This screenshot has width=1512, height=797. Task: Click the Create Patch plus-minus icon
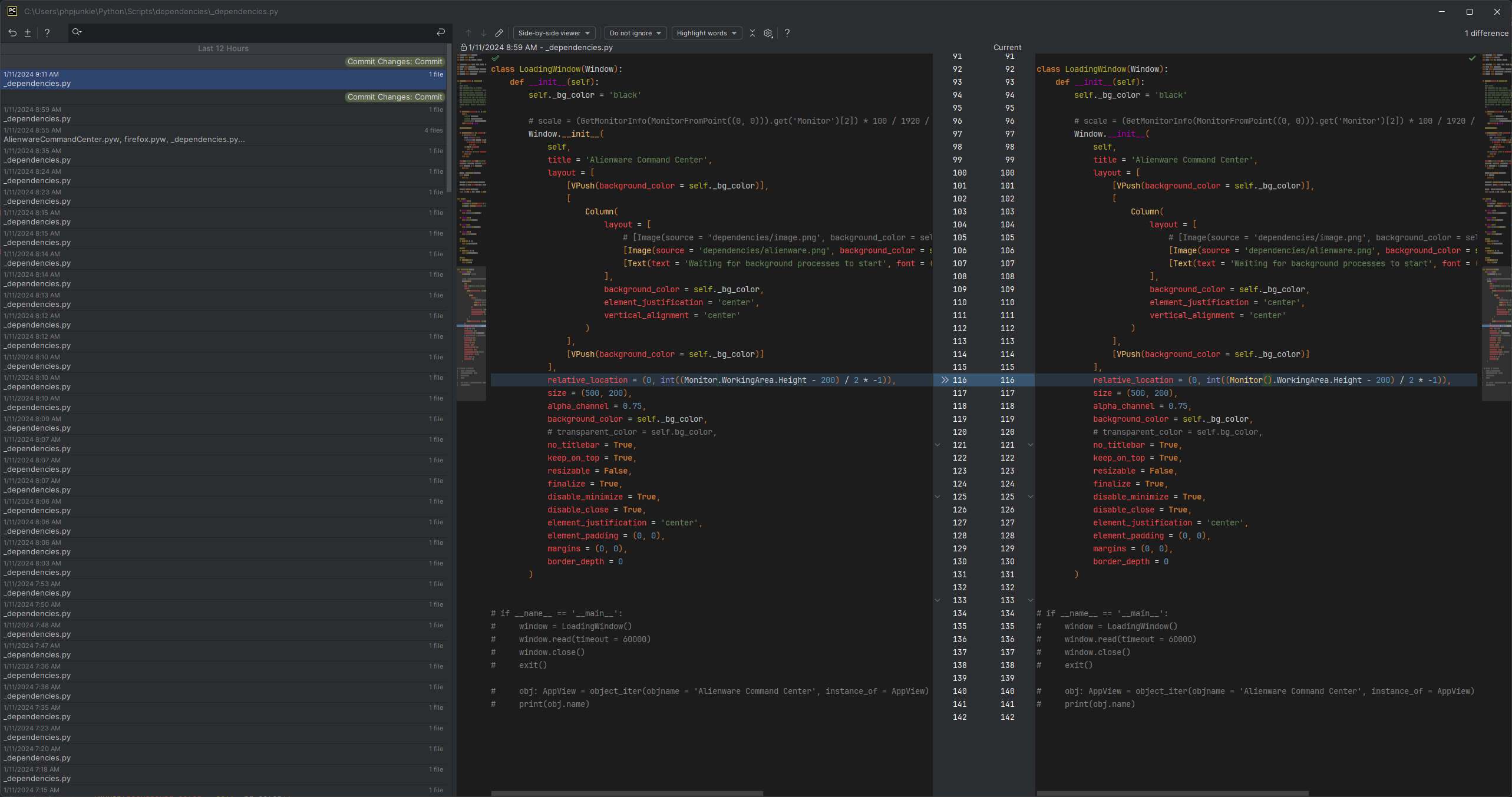coord(28,33)
